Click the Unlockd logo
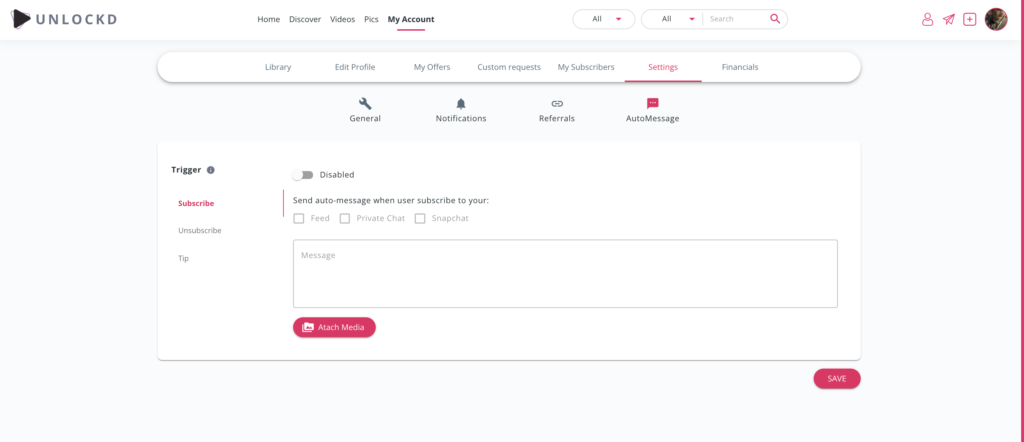 [64, 19]
